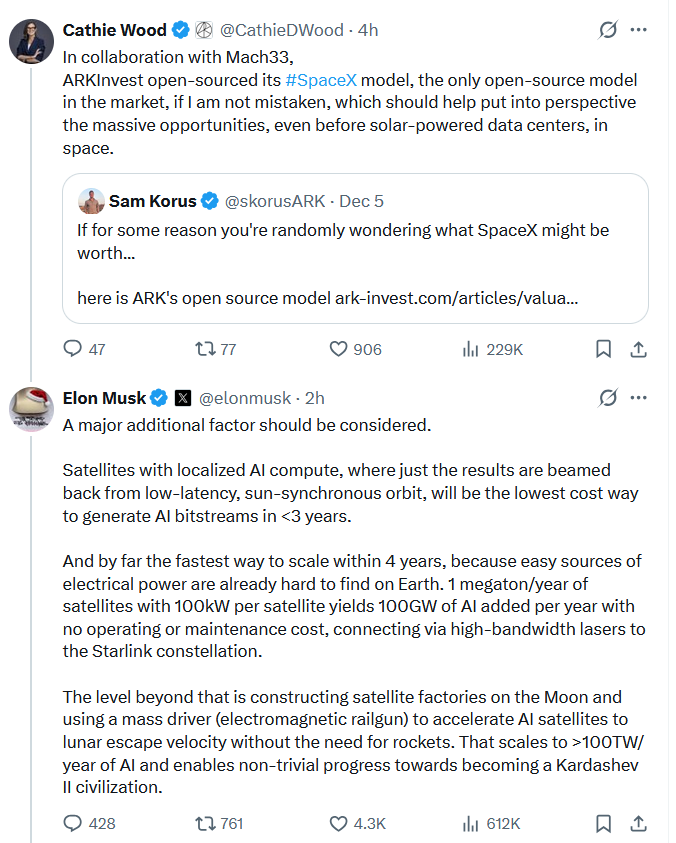
Task: Reply to Elon Musk's post
Action: [72, 823]
